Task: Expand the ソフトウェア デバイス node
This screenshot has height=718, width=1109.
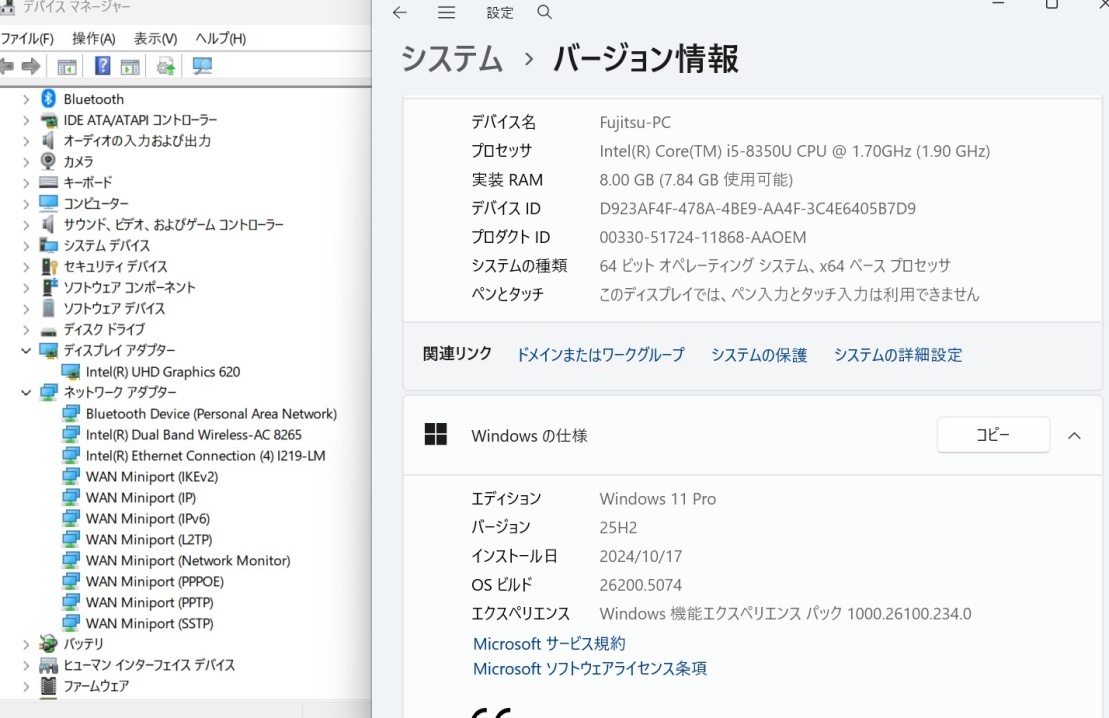Action: pos(26,308)
